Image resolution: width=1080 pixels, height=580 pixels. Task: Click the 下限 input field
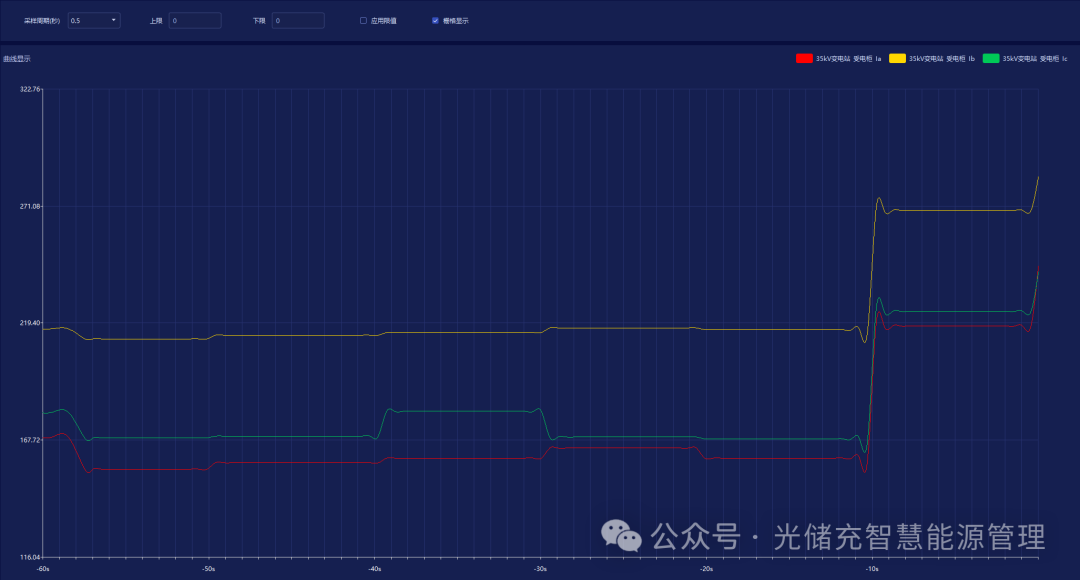(x=298, y=21)
